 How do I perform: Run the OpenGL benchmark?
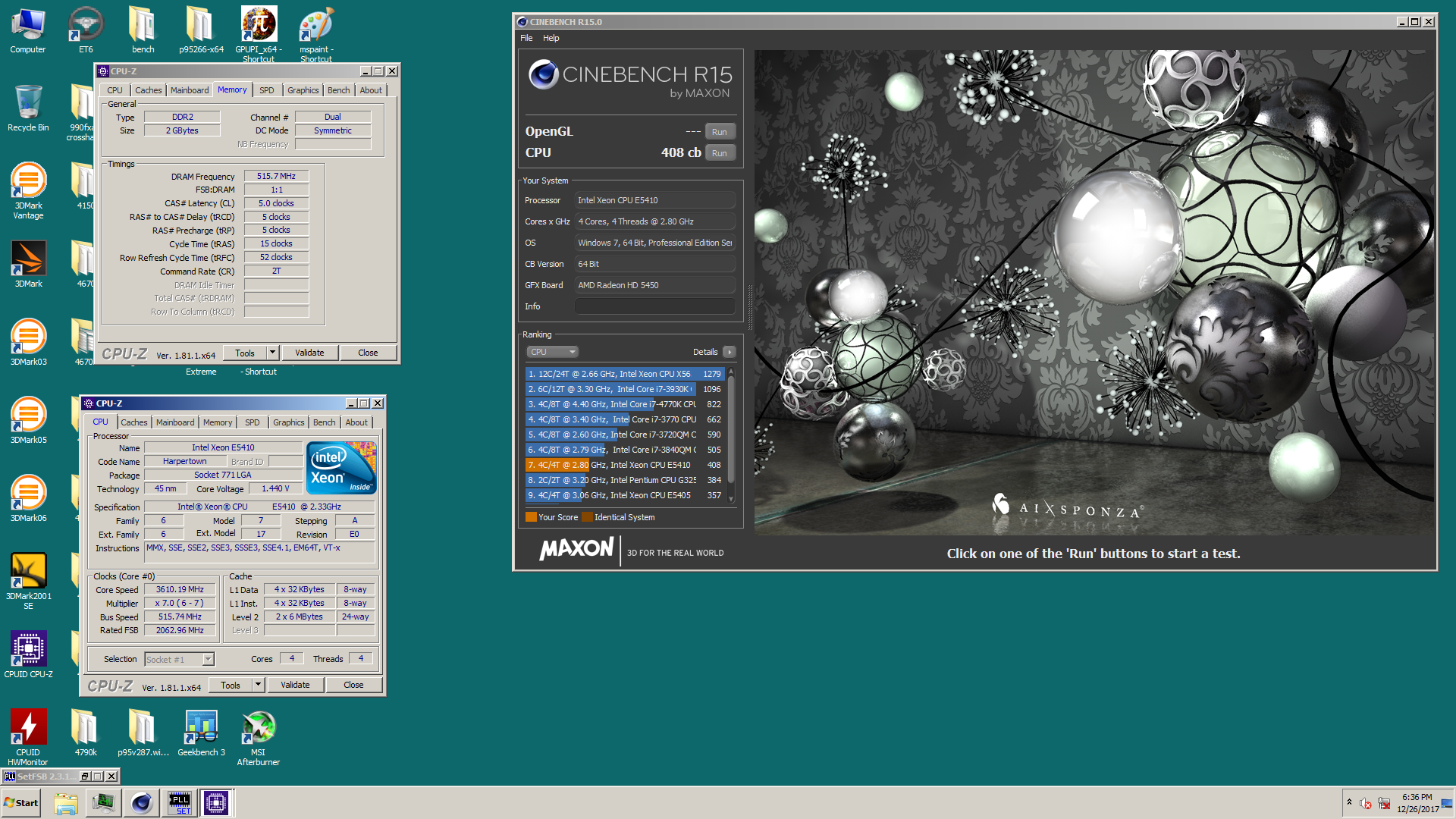coord(720,132)
